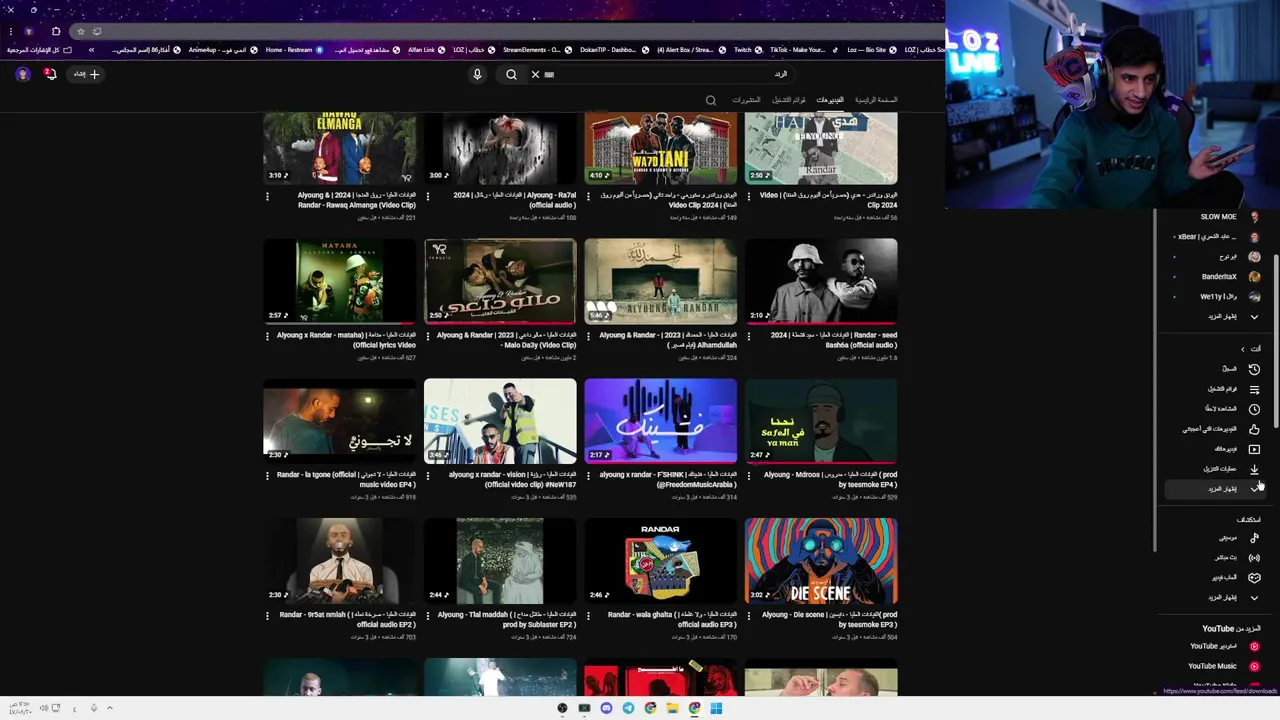Open the Tlal maddah video thumbnail
The height and width of the screenshot is (720, 1280).
pos(500,561)
